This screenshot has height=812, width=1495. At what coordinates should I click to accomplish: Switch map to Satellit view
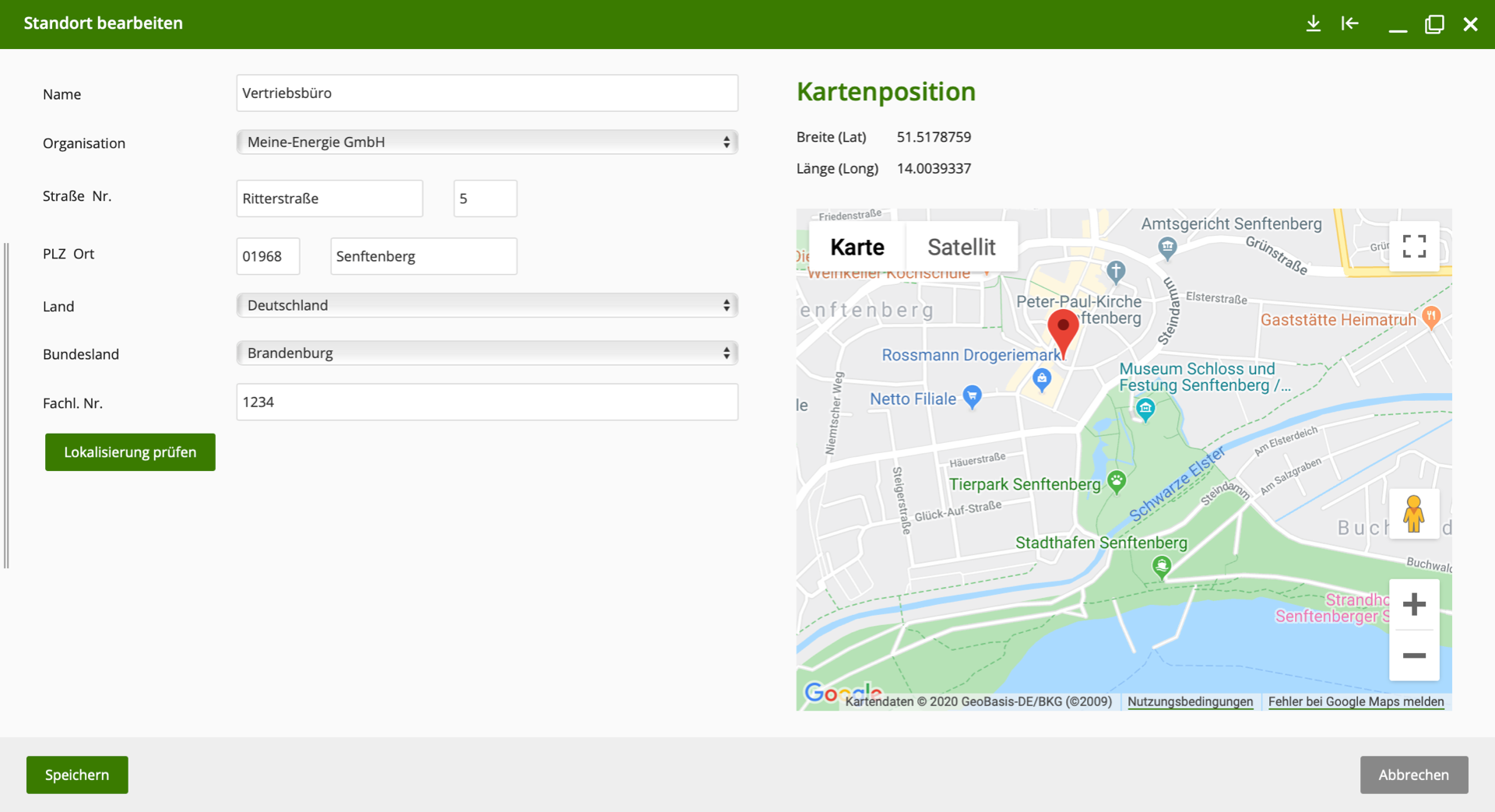(961, 247)
